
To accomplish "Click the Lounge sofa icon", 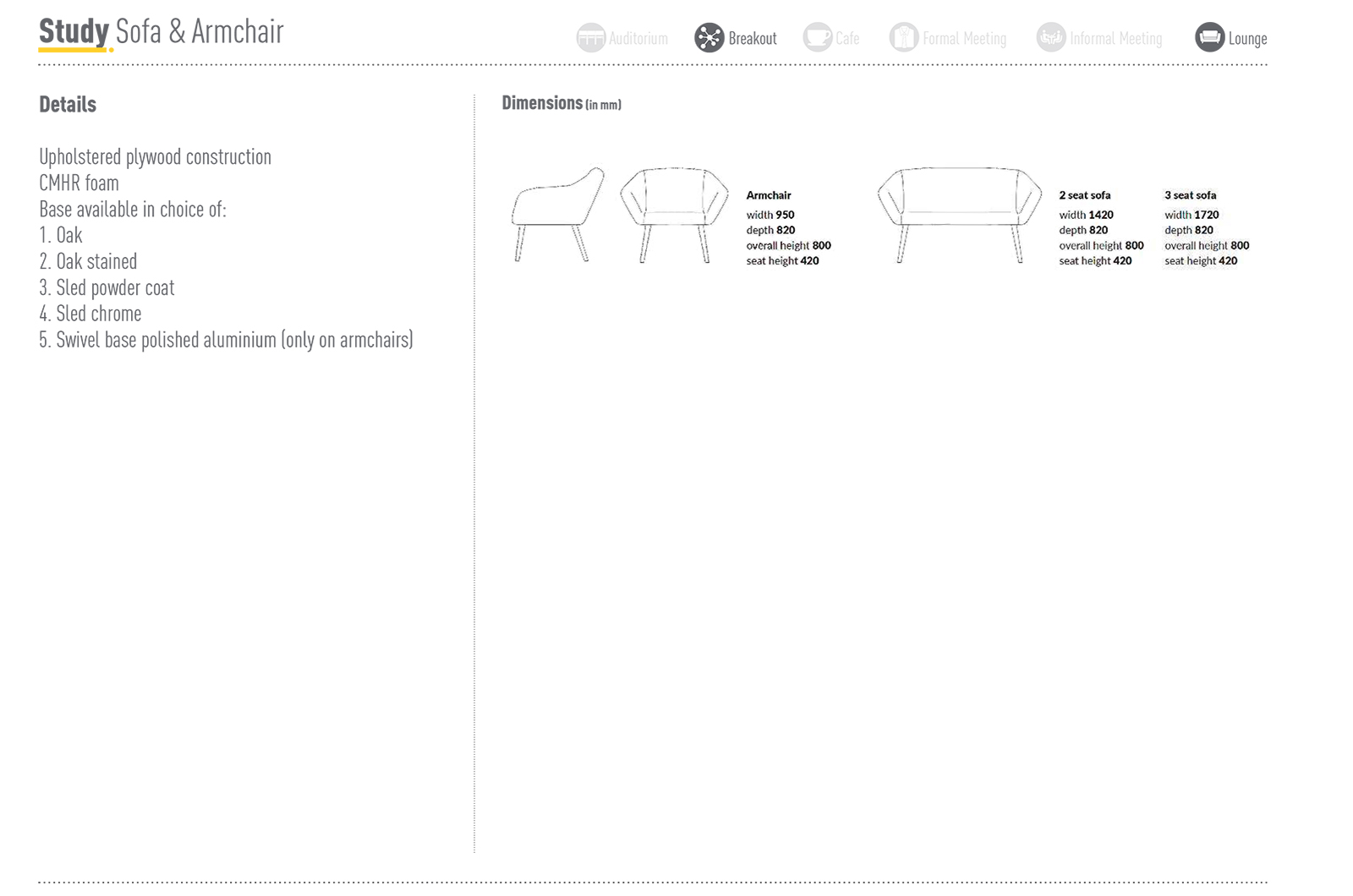I will pos(1209,38).
